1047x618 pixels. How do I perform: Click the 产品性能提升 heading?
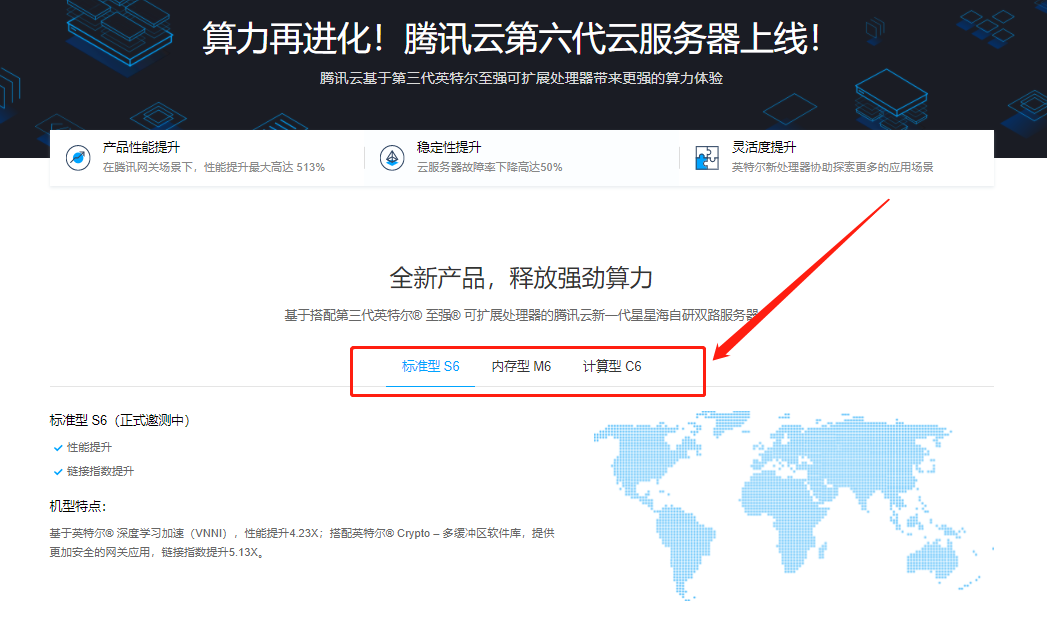[141, 147]
